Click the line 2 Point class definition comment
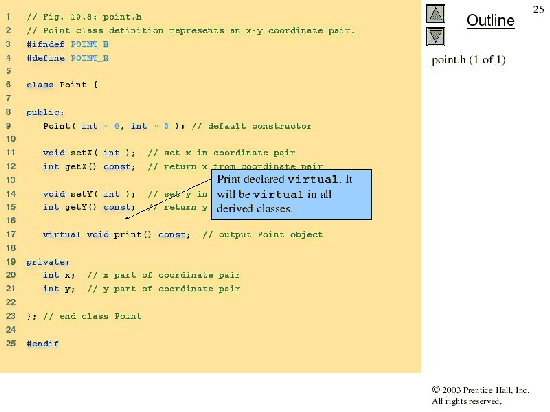 point(191,31)
